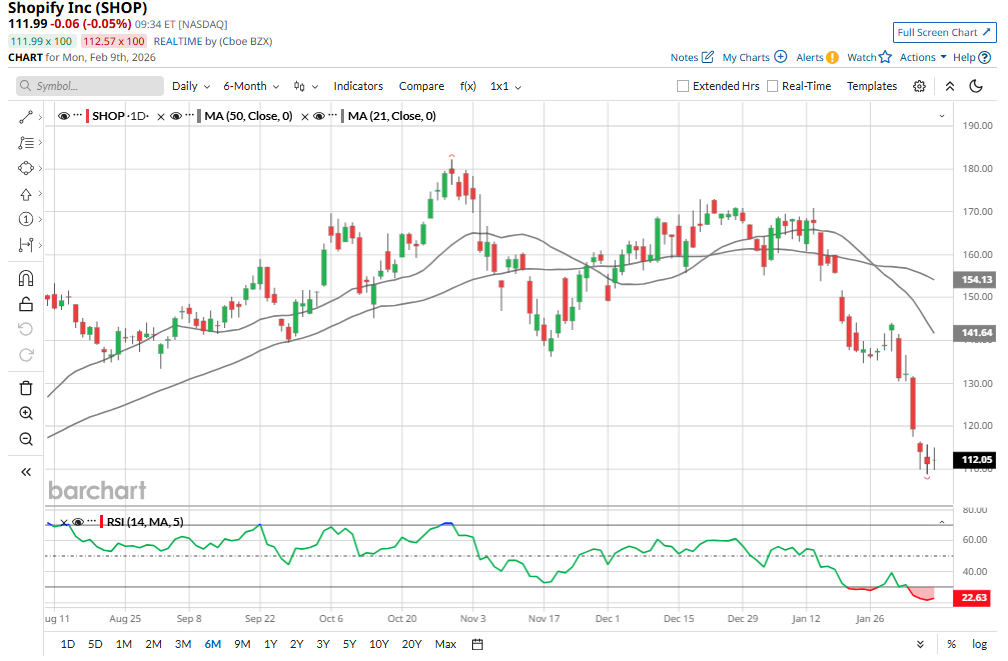Screen dimensions: 1008x661
Task: Enable the Extended Hrs checkbox
Action: pos(683,86)
